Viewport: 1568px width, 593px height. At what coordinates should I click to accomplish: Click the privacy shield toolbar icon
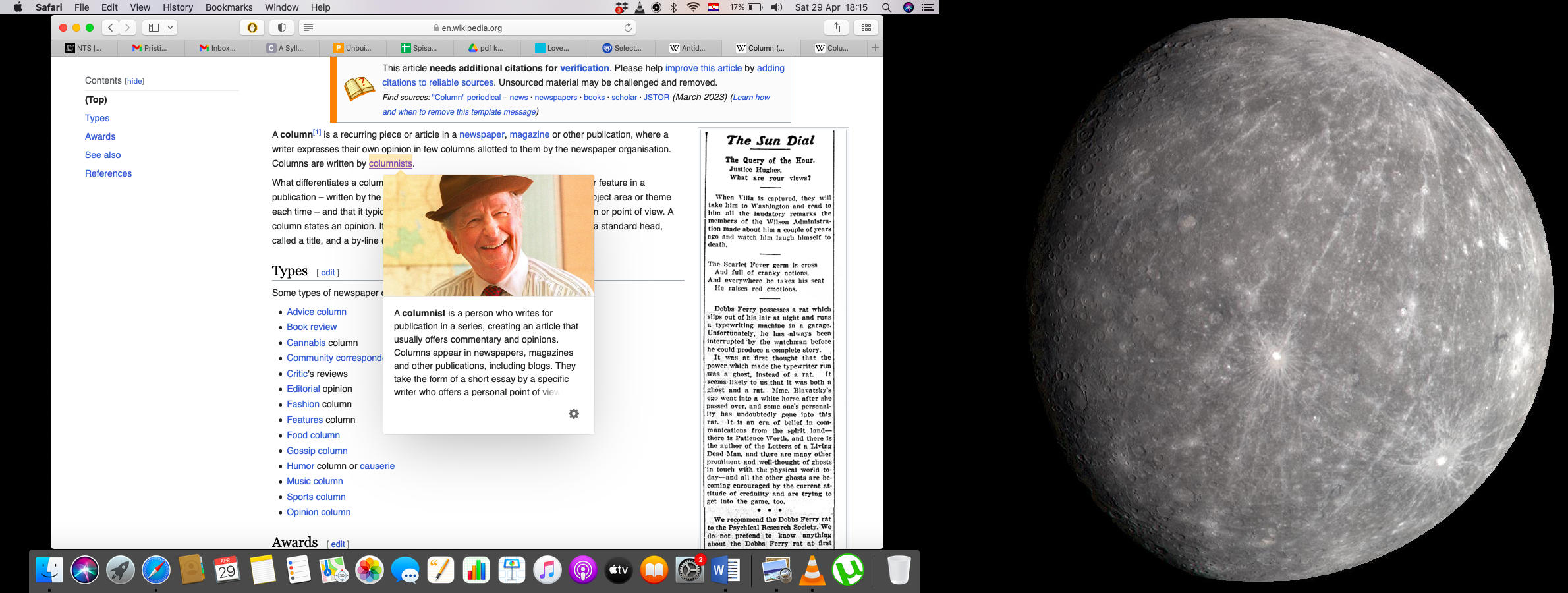point(281,28)
